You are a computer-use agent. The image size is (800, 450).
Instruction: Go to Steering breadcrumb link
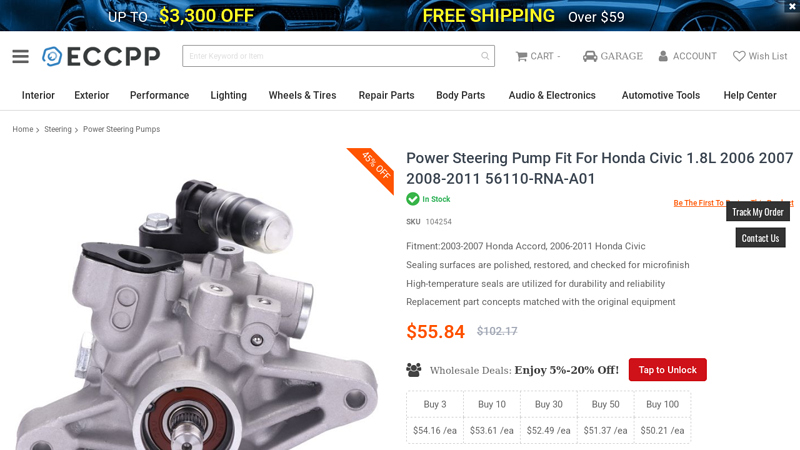[x=58, y=129]
